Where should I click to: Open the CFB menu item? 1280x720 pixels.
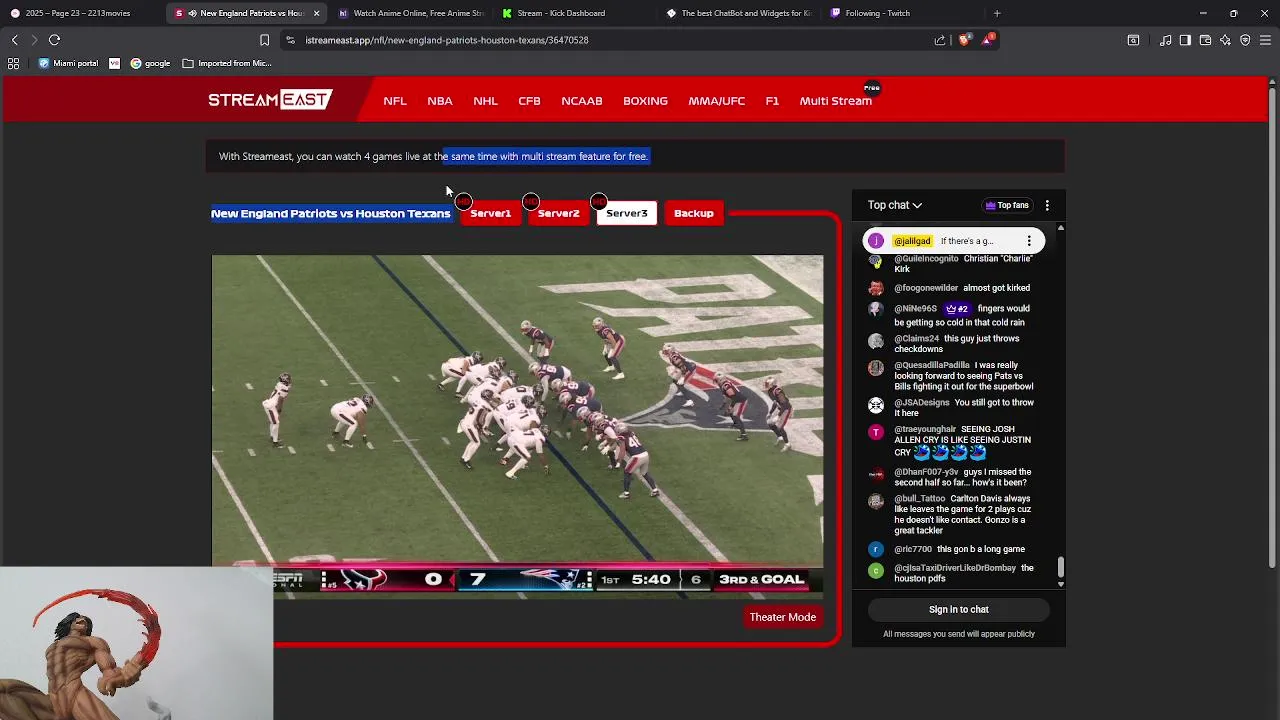tap(529, 101)
